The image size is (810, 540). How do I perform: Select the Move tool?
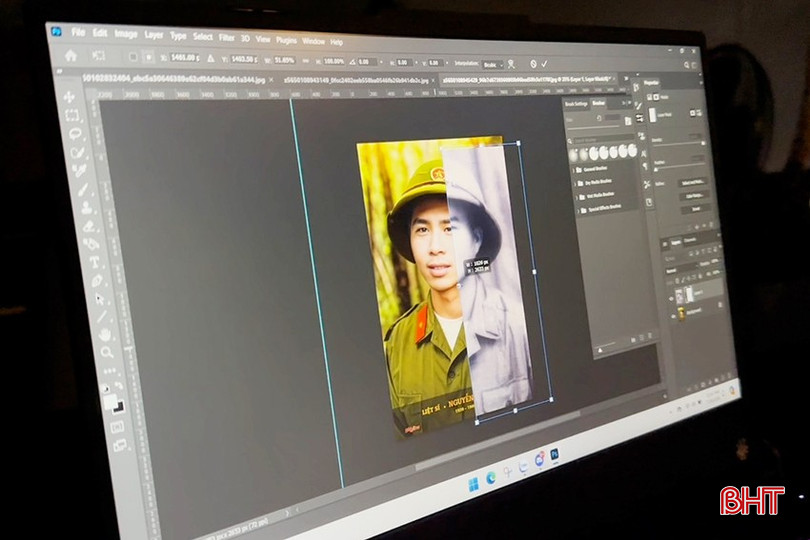pos(68,97)
